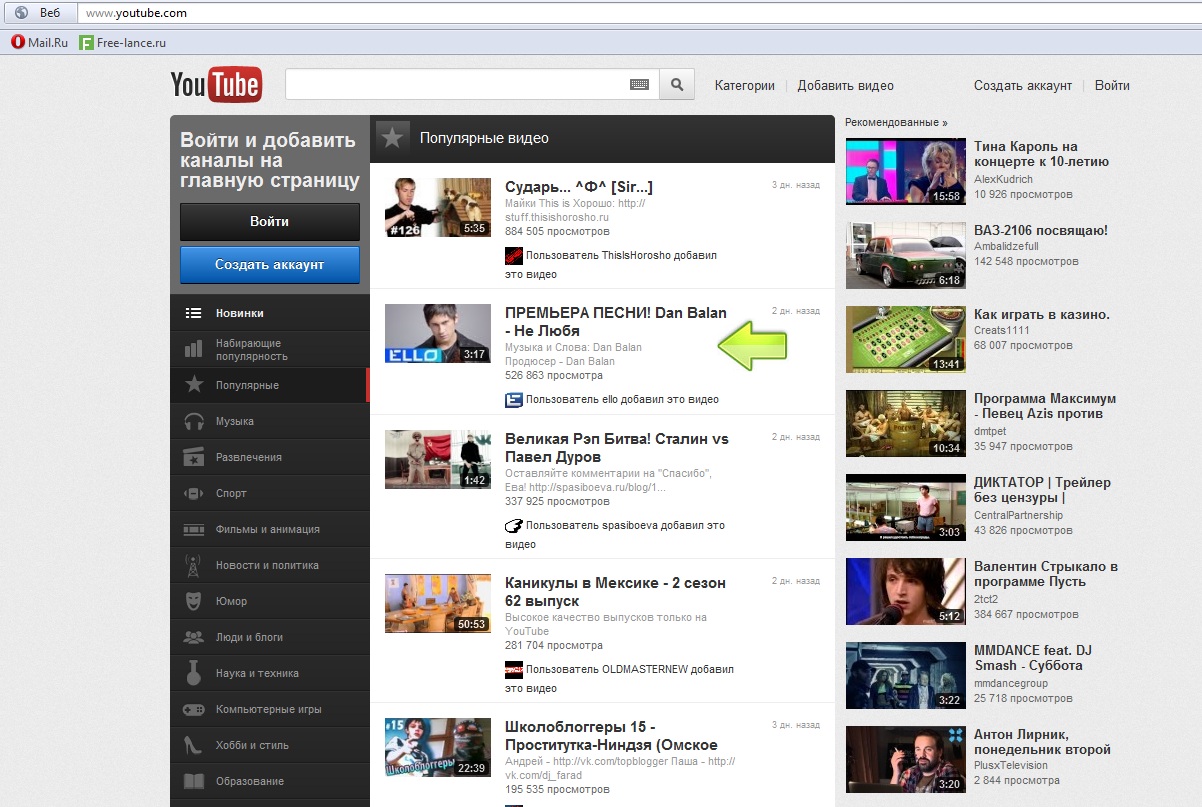Click the Войти button in left panel
This screenshot has height=807, width=1202.
tap(270, 222)
